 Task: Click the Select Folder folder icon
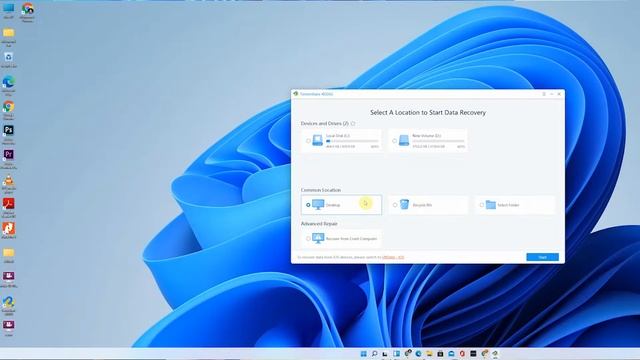pos(491,205)
